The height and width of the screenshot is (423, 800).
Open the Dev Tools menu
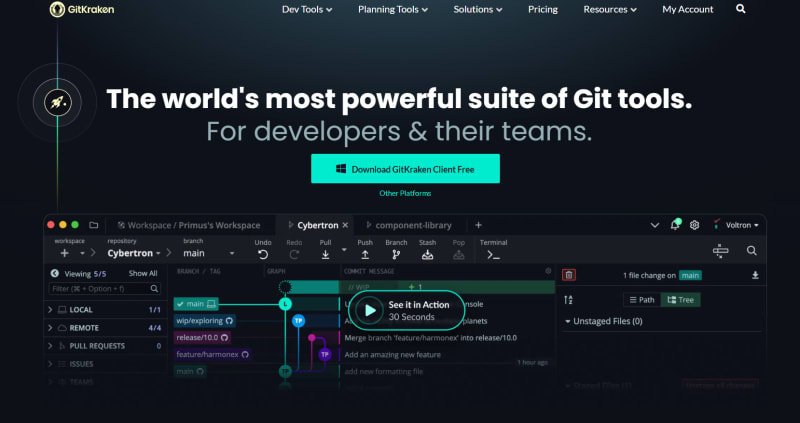click(307, 9)
